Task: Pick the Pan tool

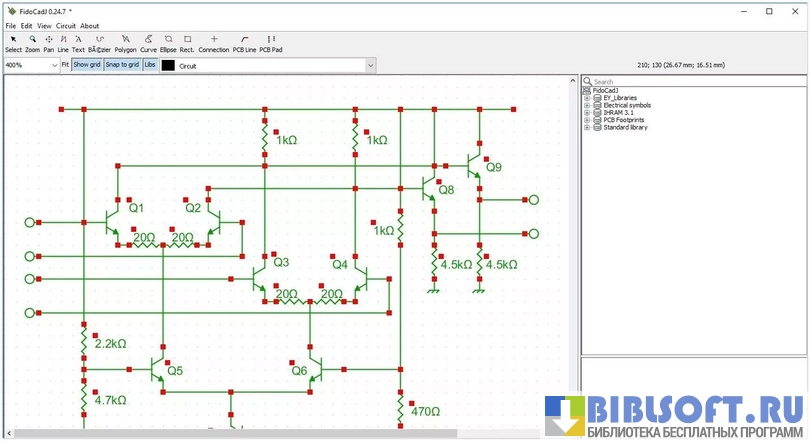Action: click(49, 43)
